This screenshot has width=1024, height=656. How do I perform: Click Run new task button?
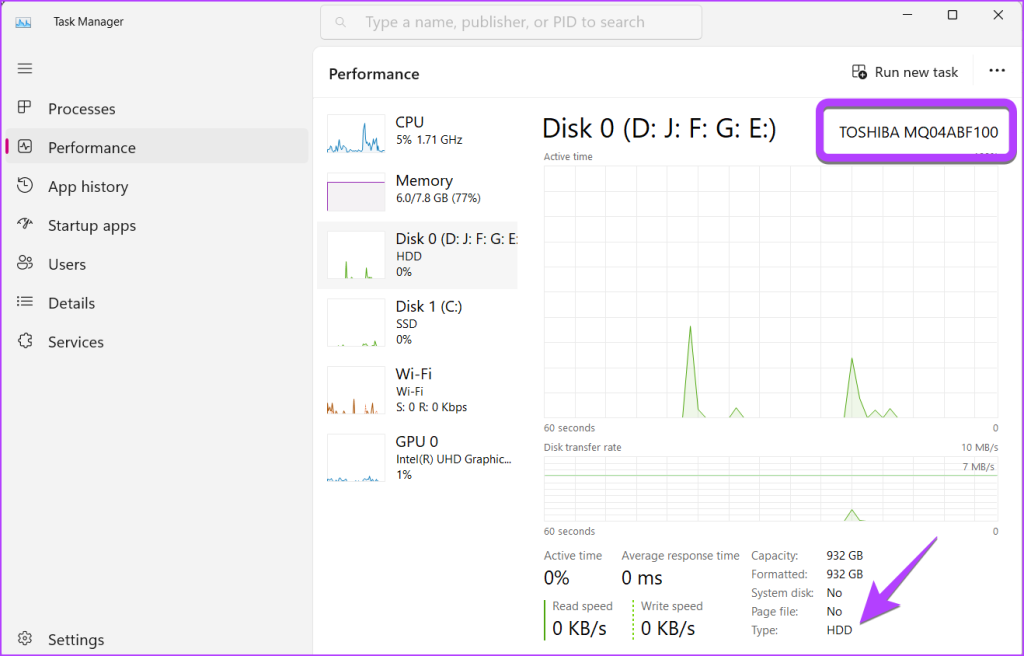pyautogui.click(x=904, y=72)
